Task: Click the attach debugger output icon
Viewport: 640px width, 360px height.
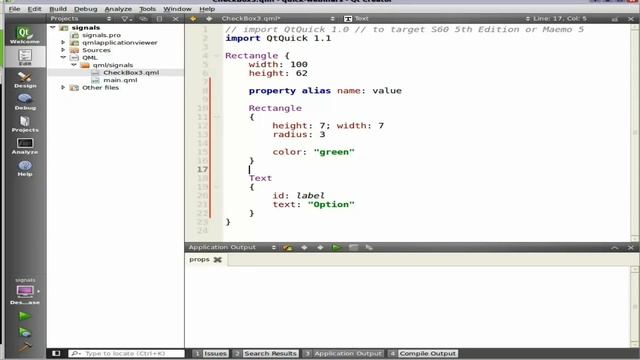Action: pyautogui.click(x=369, y=247)
